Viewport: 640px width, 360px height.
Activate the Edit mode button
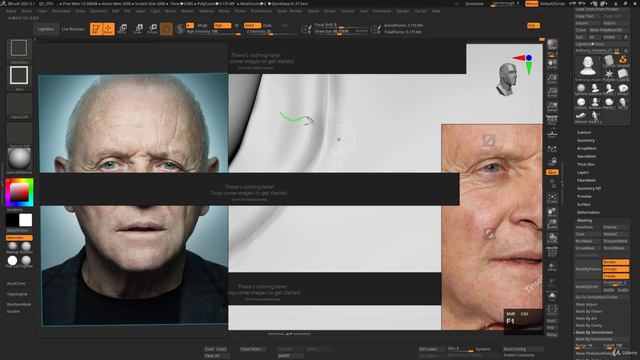[x=96, y=29]
